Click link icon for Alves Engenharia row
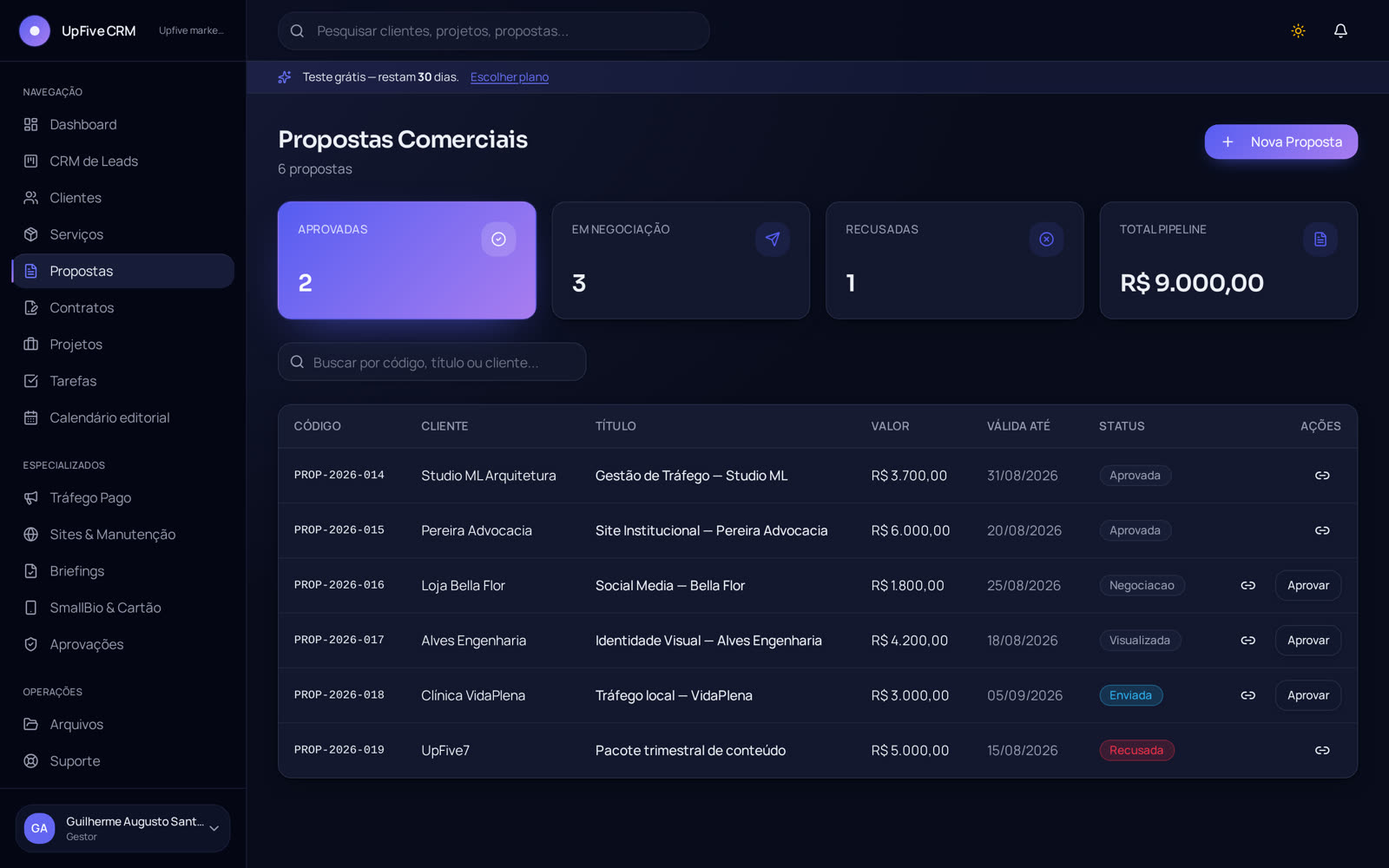1389x868 pixels. click(1247, 641)
